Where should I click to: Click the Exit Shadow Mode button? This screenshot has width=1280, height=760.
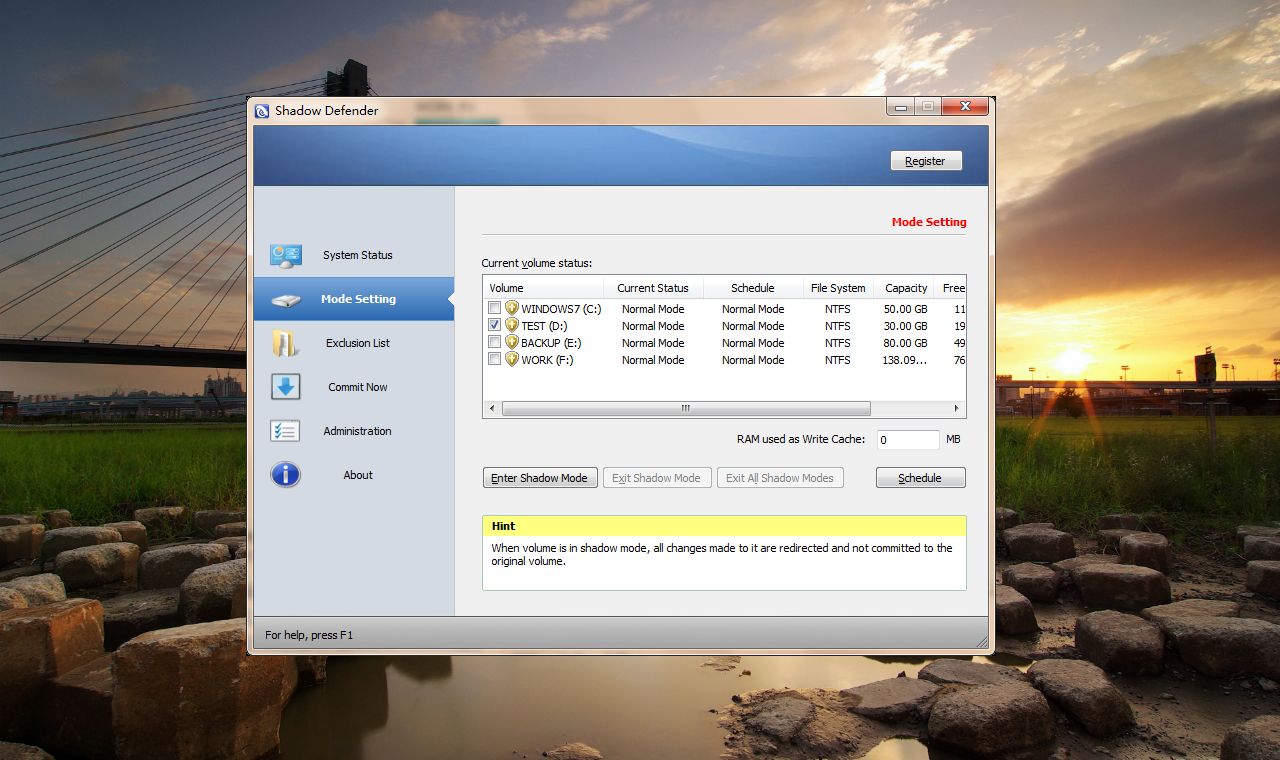point(657,478)
